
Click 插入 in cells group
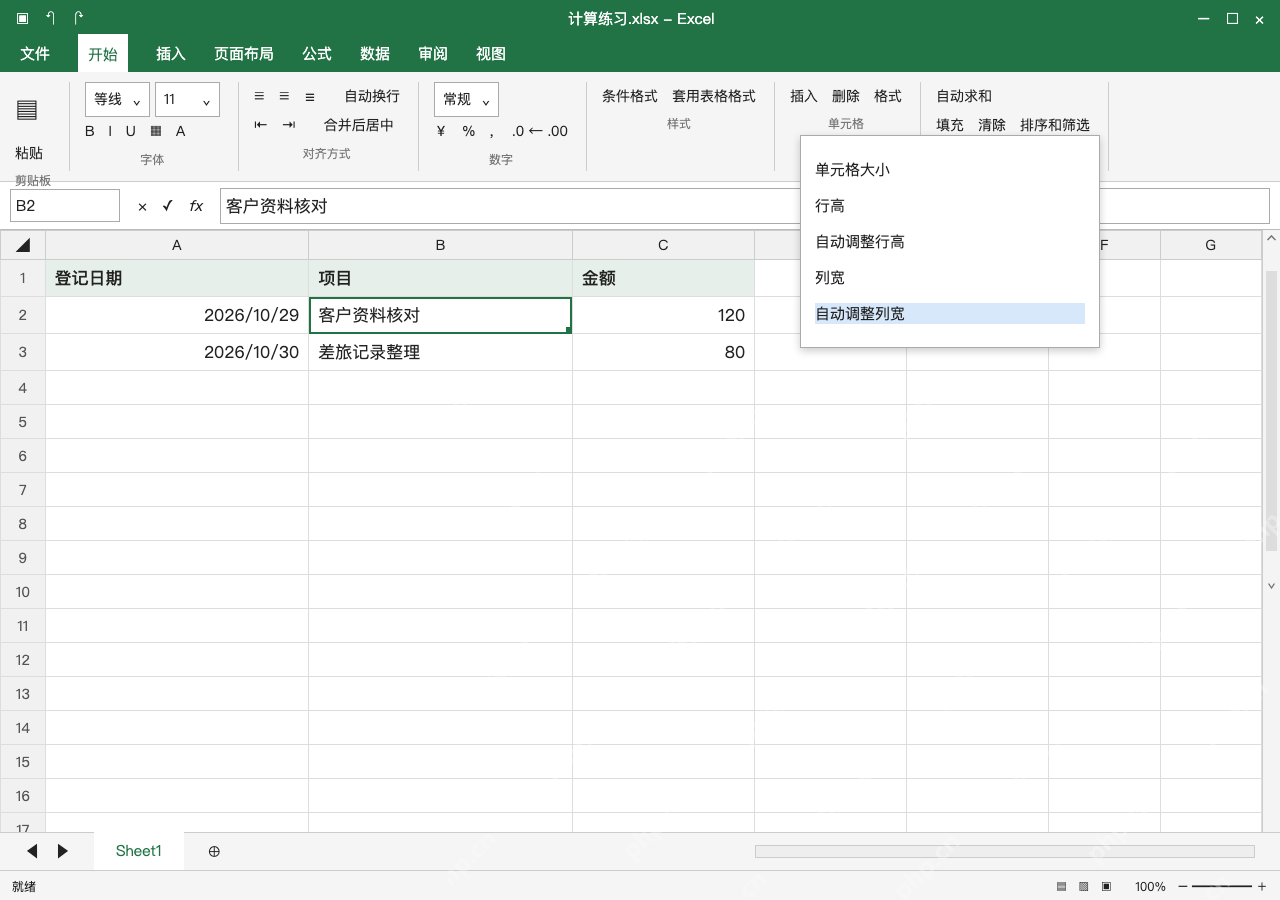804,96
